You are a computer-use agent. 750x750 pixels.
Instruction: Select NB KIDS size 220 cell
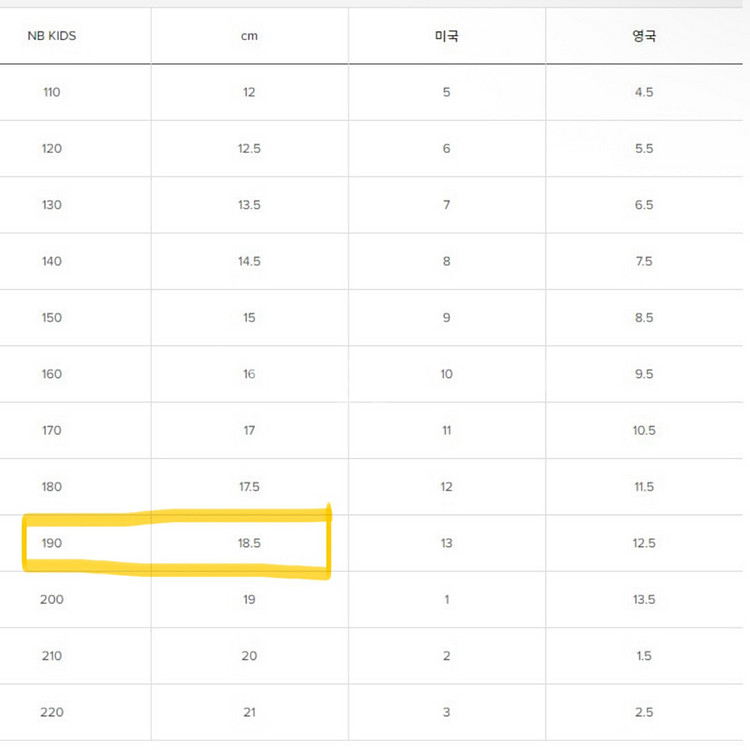tap(52, 712)
